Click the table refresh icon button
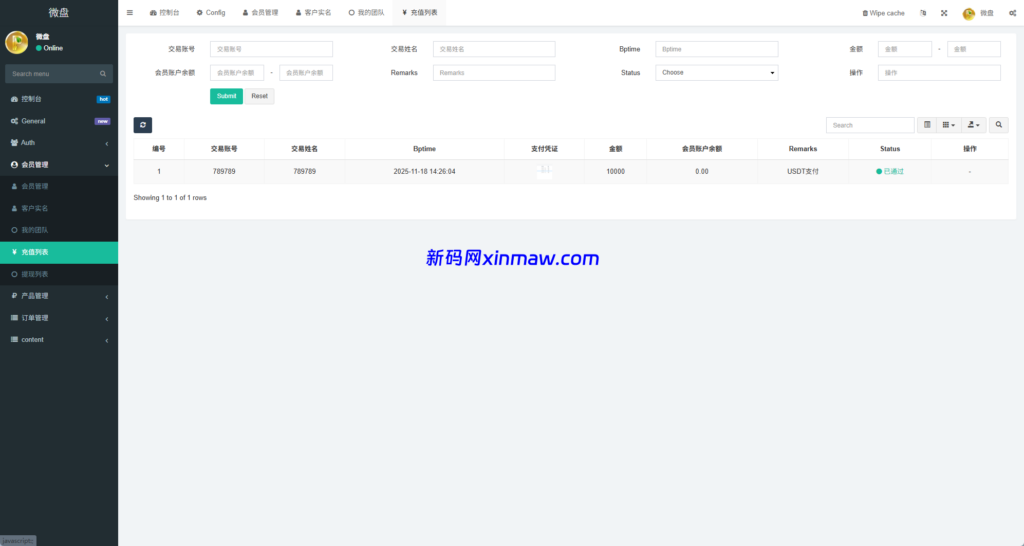This screenshot has width=1024, height=546. coord(142,125)
